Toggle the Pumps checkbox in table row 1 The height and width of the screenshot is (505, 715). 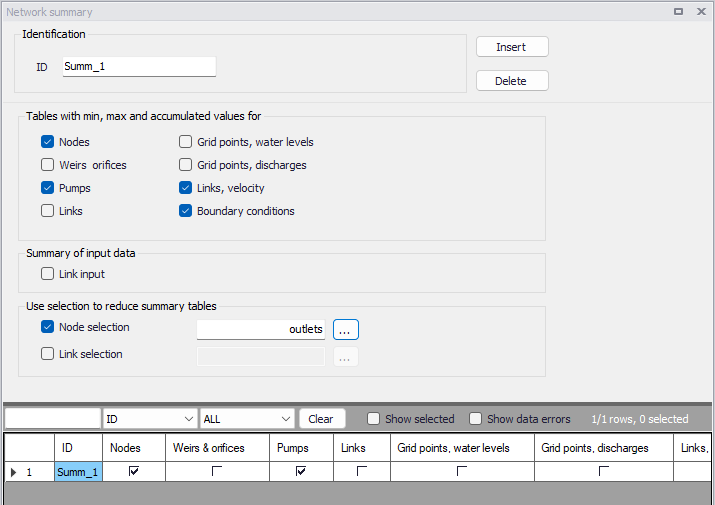(x=301, y=471)
